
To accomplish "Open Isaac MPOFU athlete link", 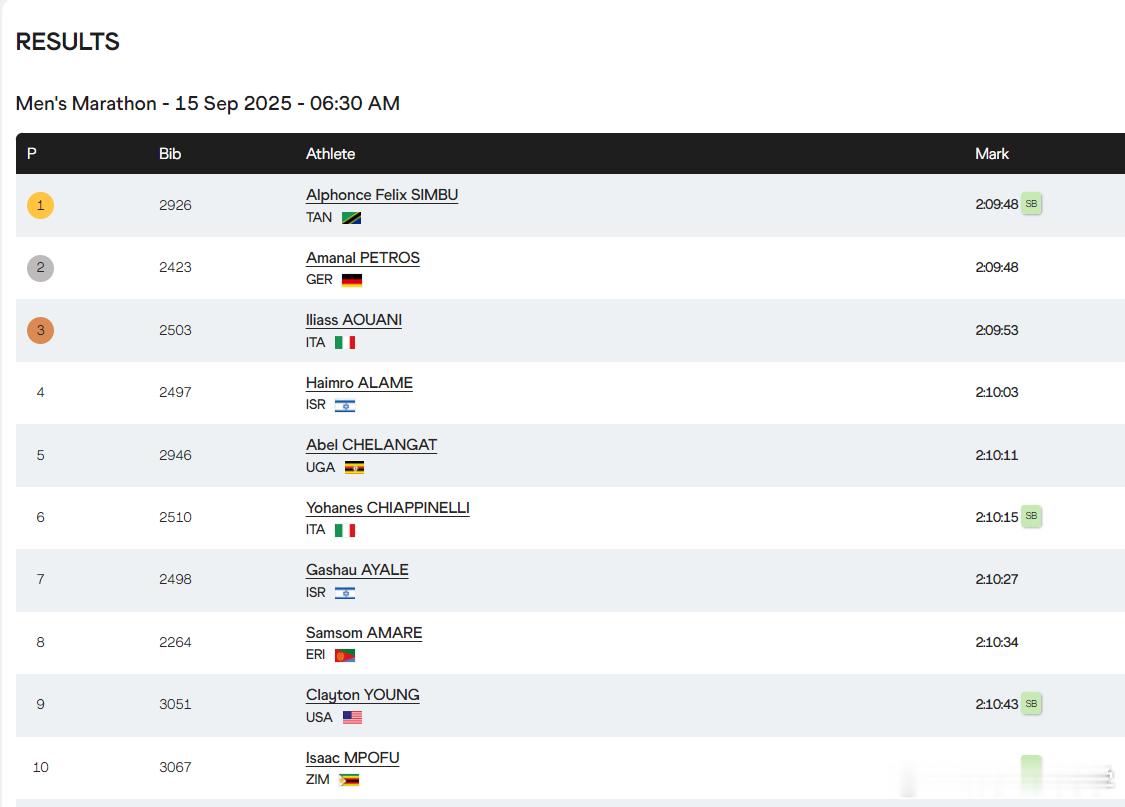I will click(352, 758).
